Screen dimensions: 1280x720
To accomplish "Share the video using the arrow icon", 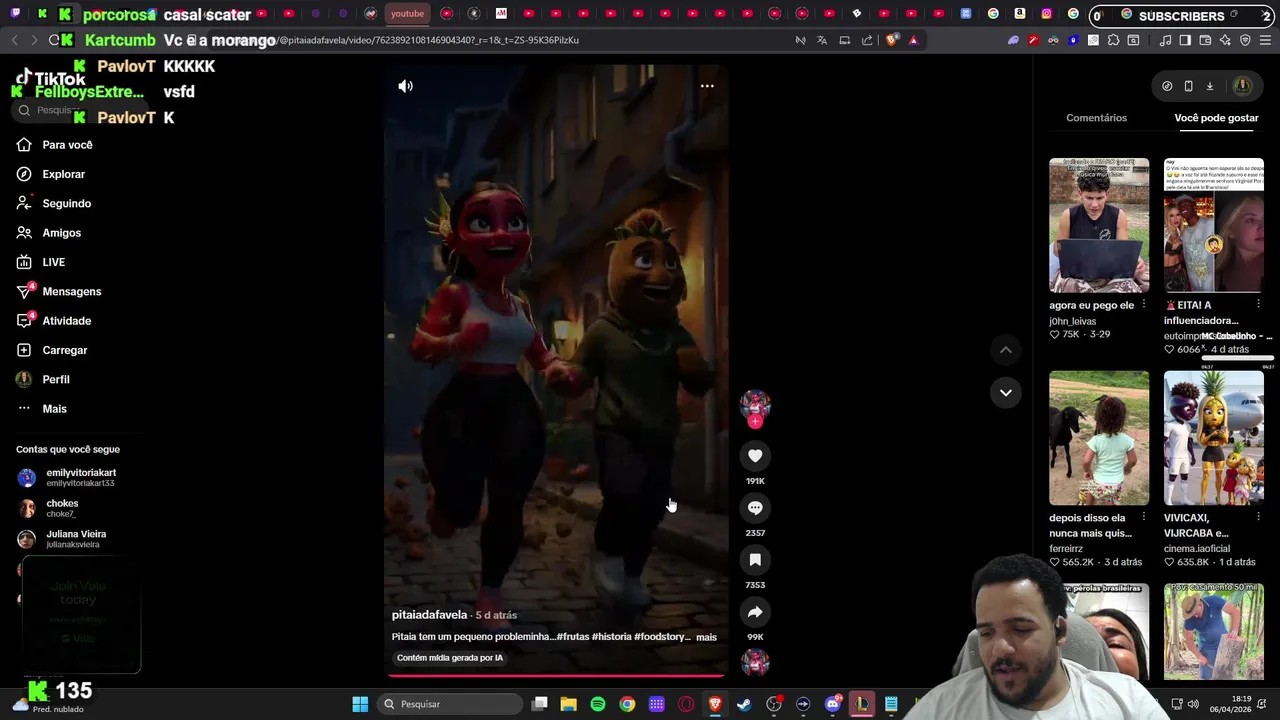I will coord(755,612).
